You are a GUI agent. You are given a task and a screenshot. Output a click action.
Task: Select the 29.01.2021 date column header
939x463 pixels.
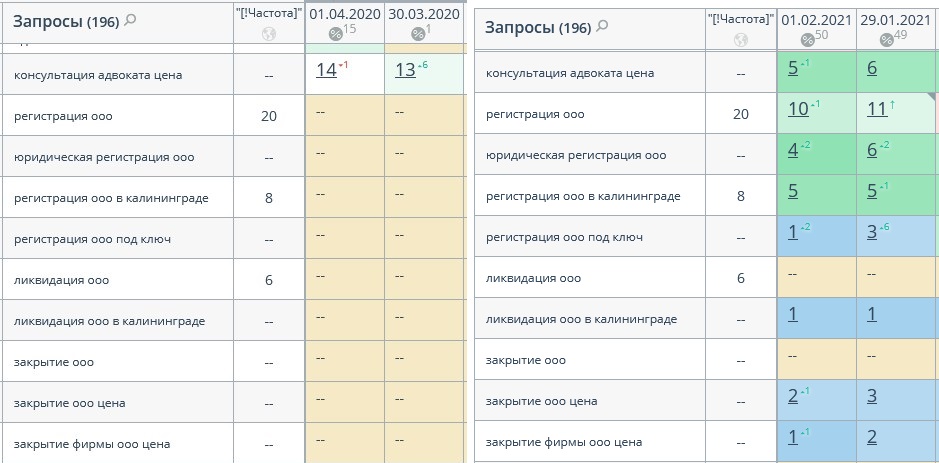tap(896, 20)
